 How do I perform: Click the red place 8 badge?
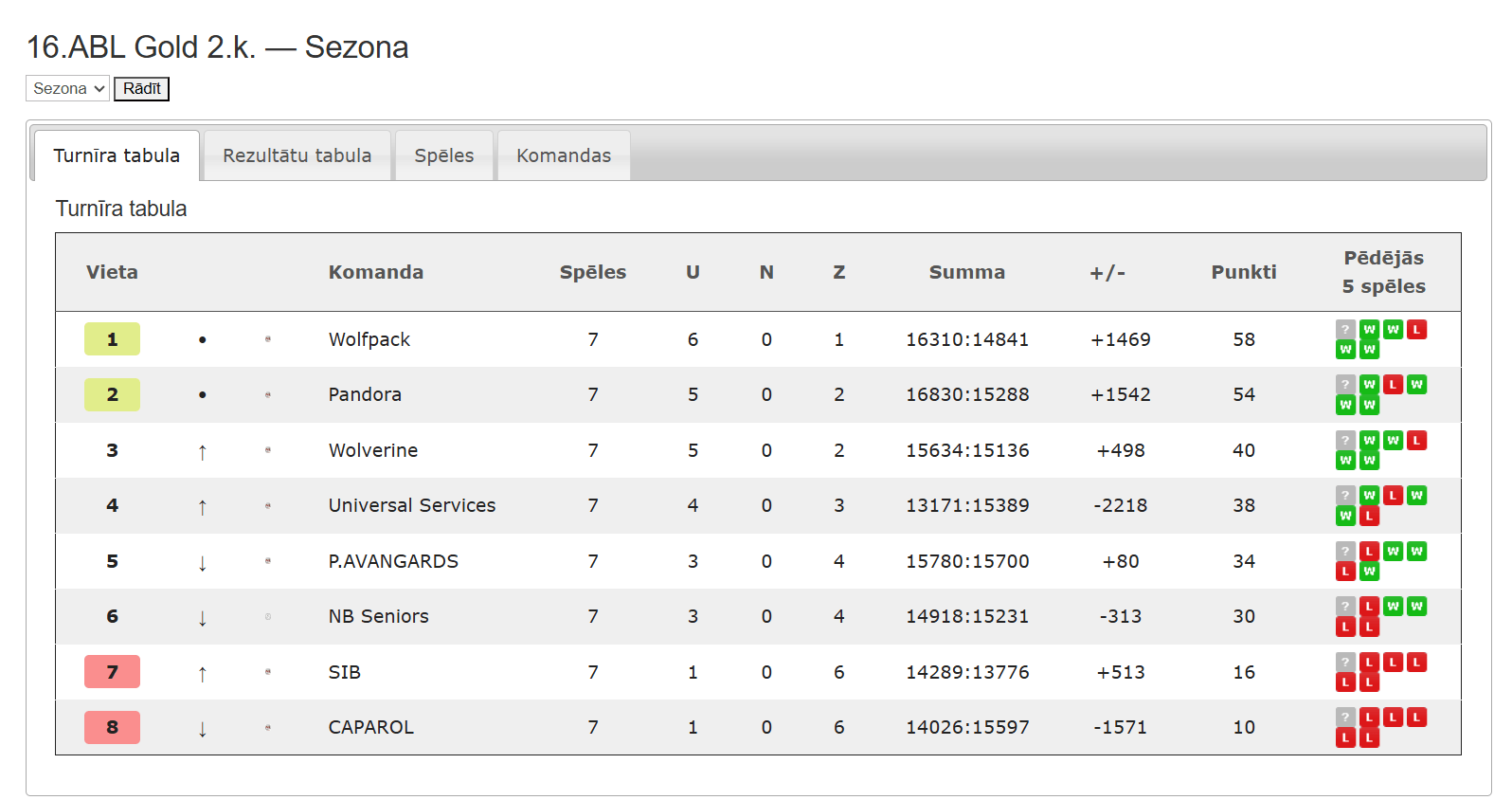point(113,727)
